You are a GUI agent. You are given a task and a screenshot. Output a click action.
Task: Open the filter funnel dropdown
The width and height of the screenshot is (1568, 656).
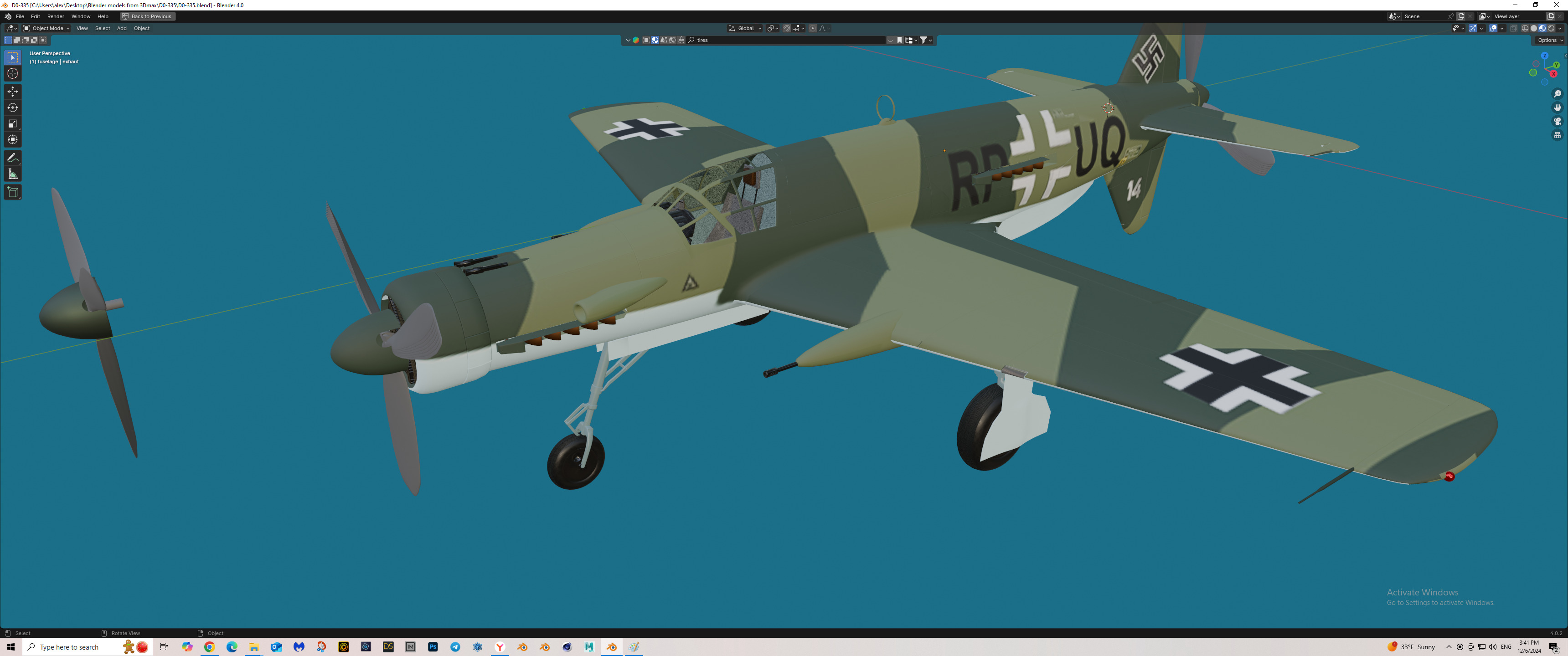926,40
